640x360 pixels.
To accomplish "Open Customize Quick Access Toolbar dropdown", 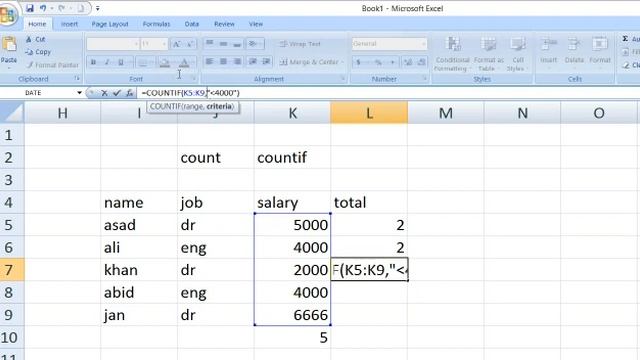I will [98, 8].
